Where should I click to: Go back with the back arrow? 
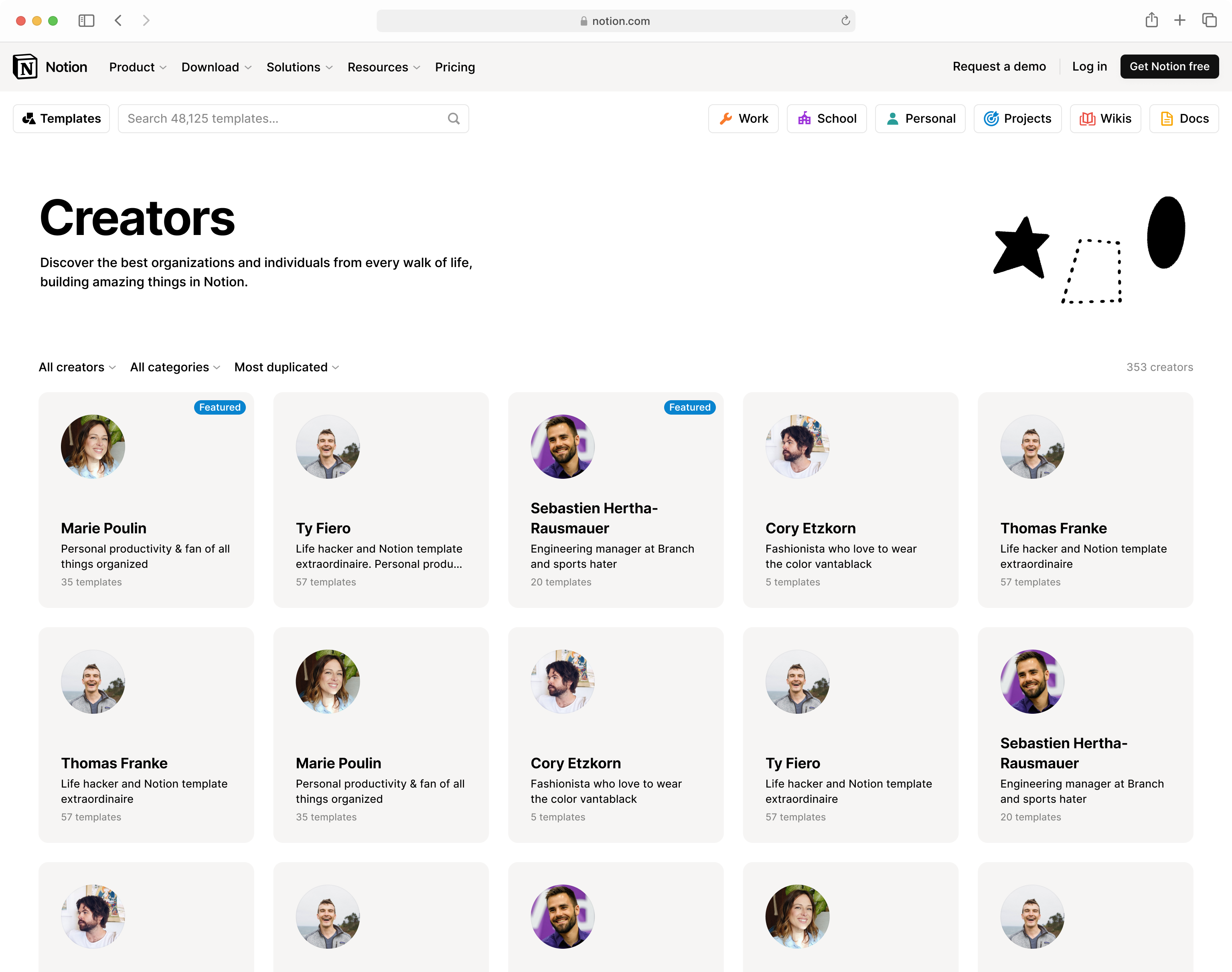tap(118, 20)
